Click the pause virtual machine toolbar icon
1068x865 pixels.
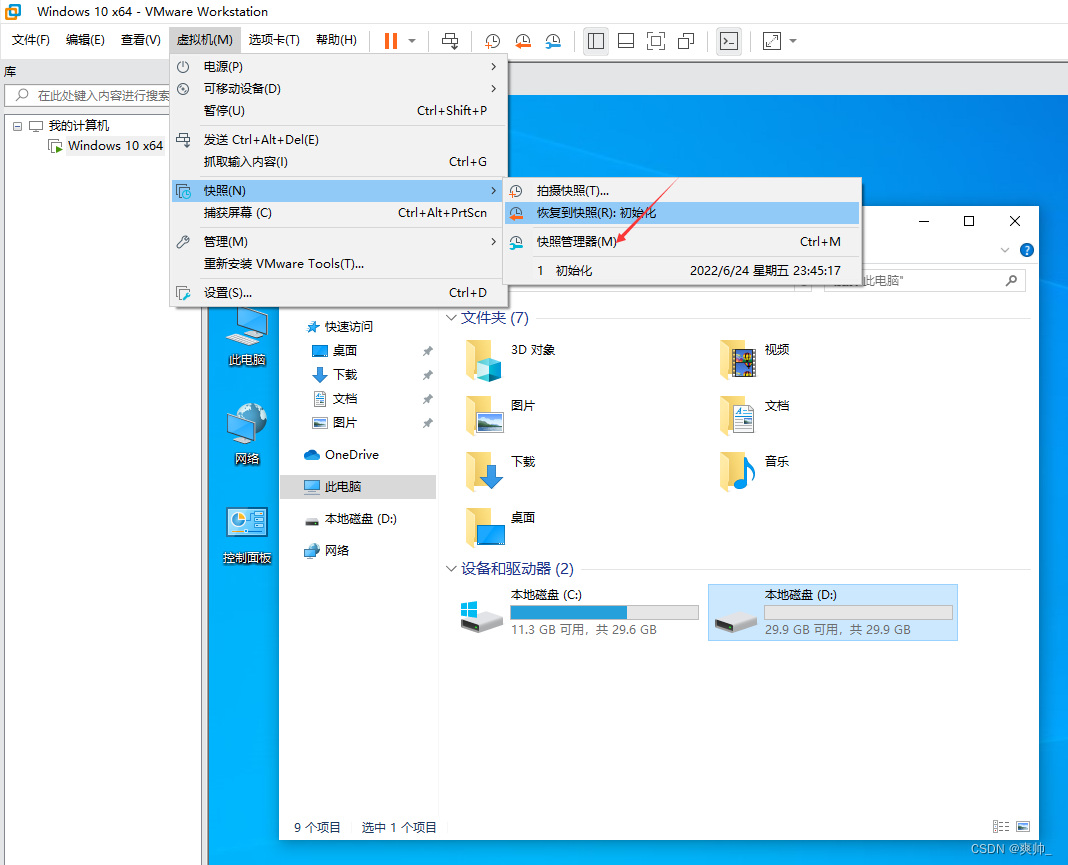390,41
